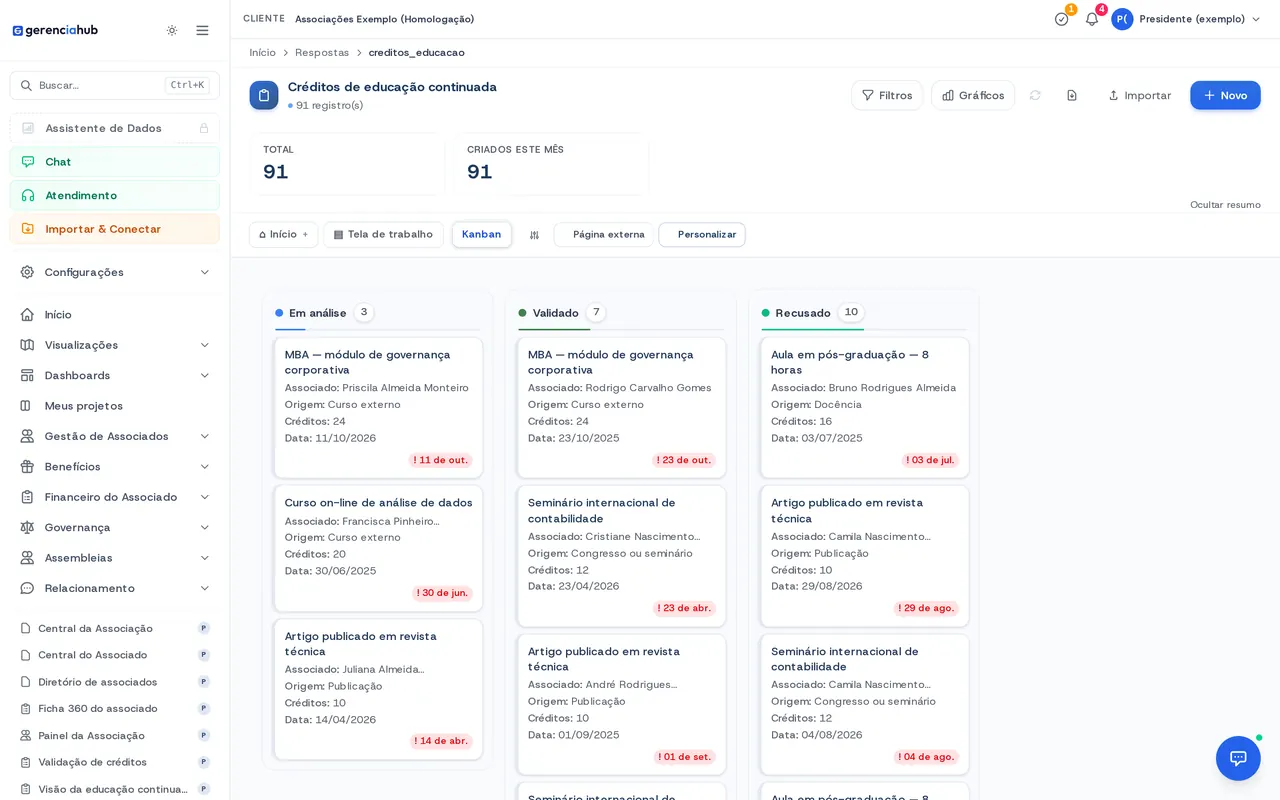Expand the Dashboards menu
1280x800 pixels.
click(x=115, y=375)
